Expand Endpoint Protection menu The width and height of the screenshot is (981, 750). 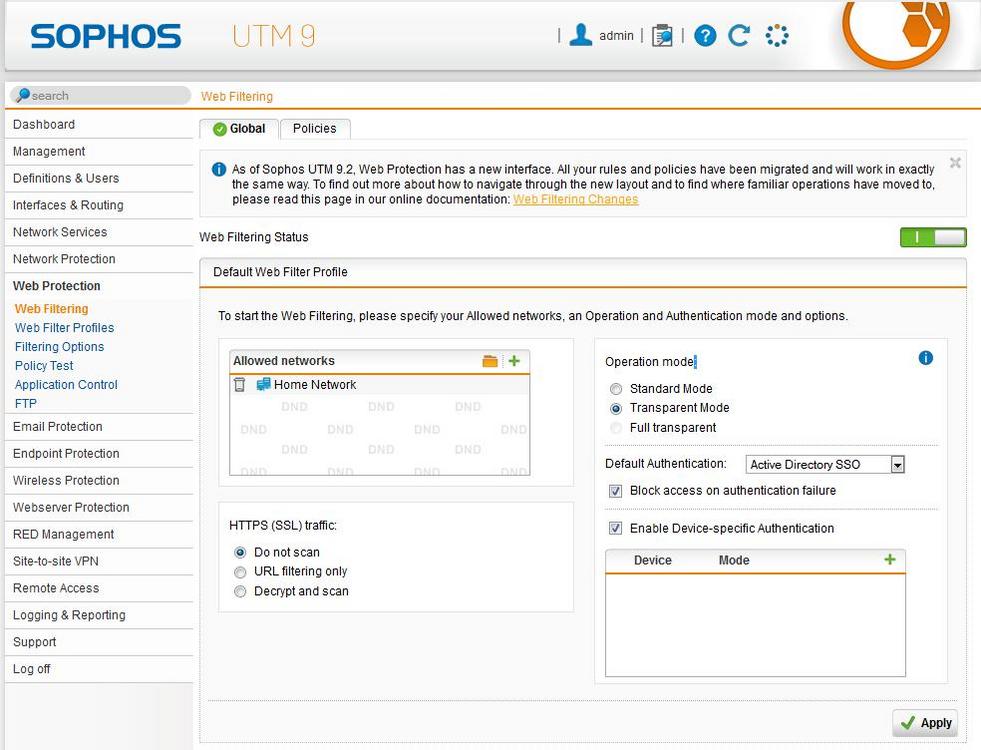[x=99, y=454]
